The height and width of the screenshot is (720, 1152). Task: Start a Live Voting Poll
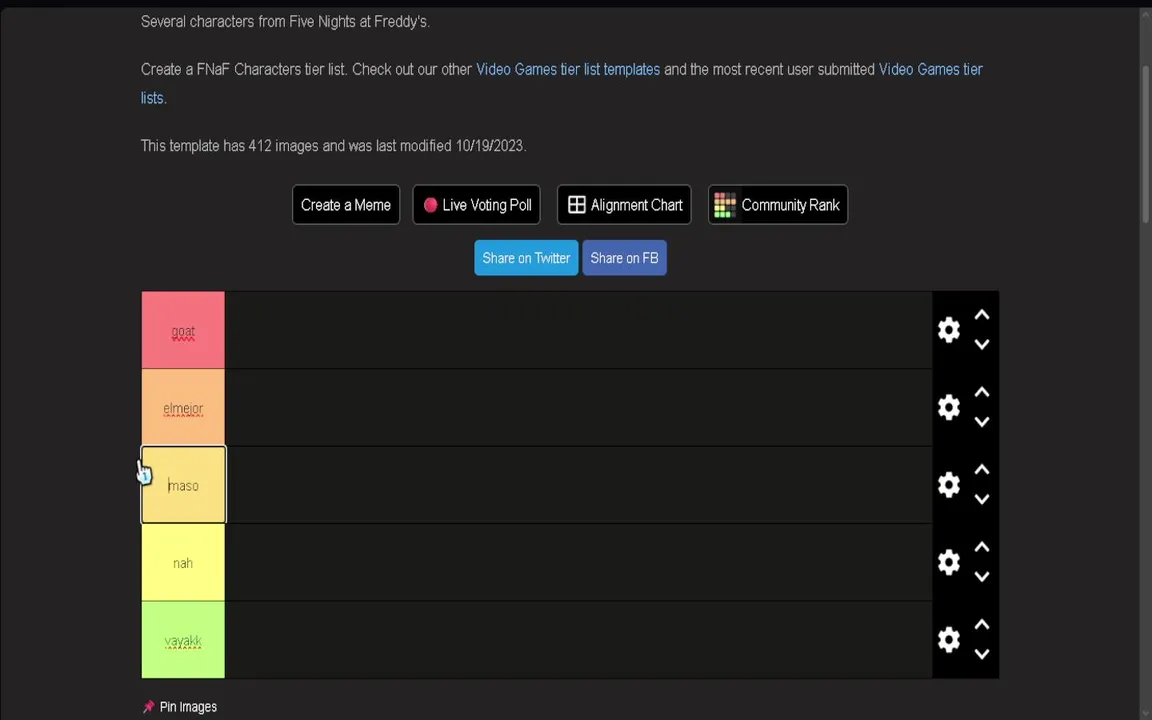pyautogui.click(x=476, y=205)
